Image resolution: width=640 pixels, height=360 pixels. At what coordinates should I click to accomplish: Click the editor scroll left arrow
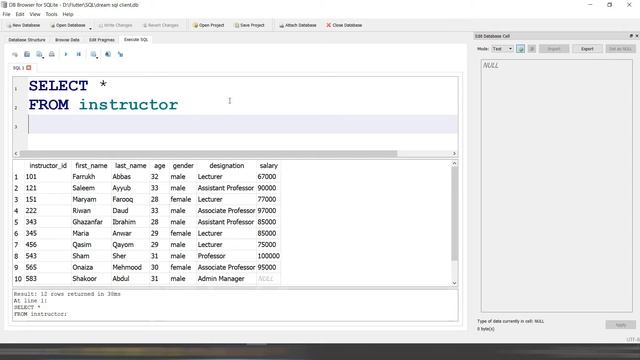tap(16, 154)
